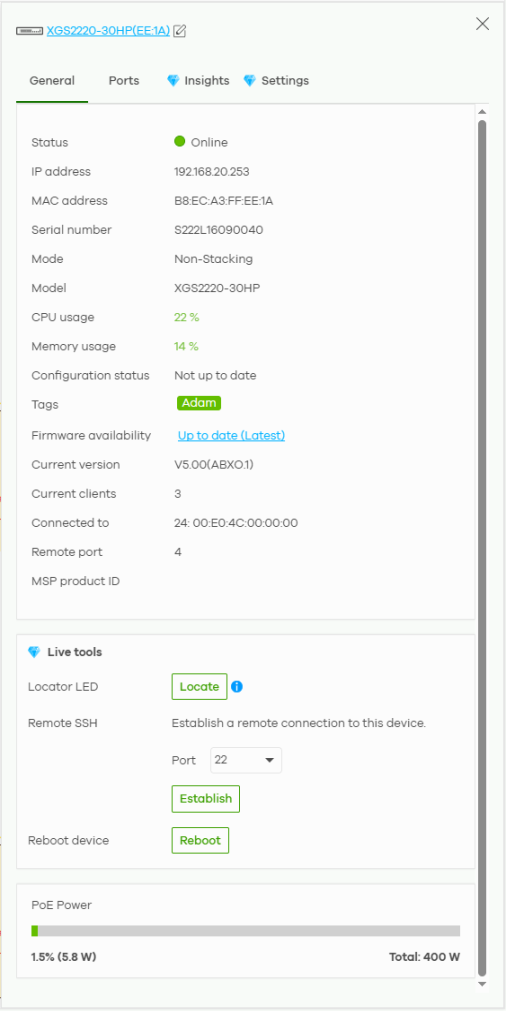This screenshot has height=1011, width=506.
Task: Click the diamond icon next to Insights
Action: 173,81
